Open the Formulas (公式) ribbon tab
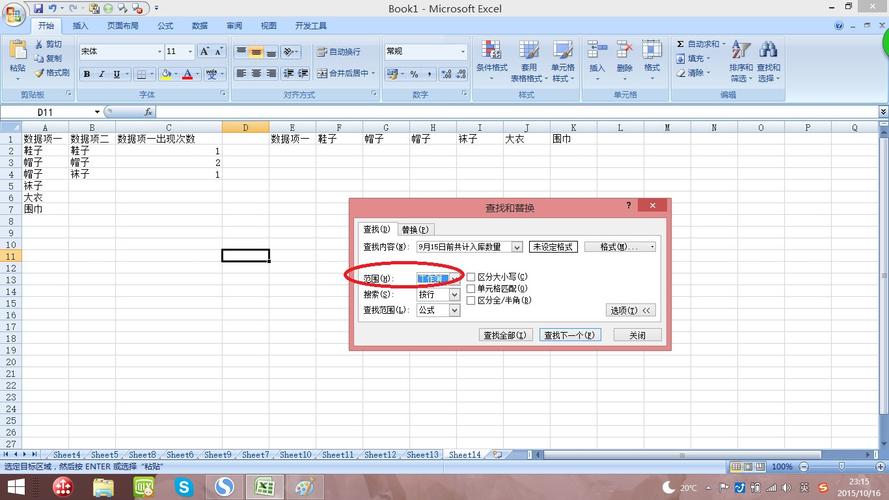 [x=165, y=26]
